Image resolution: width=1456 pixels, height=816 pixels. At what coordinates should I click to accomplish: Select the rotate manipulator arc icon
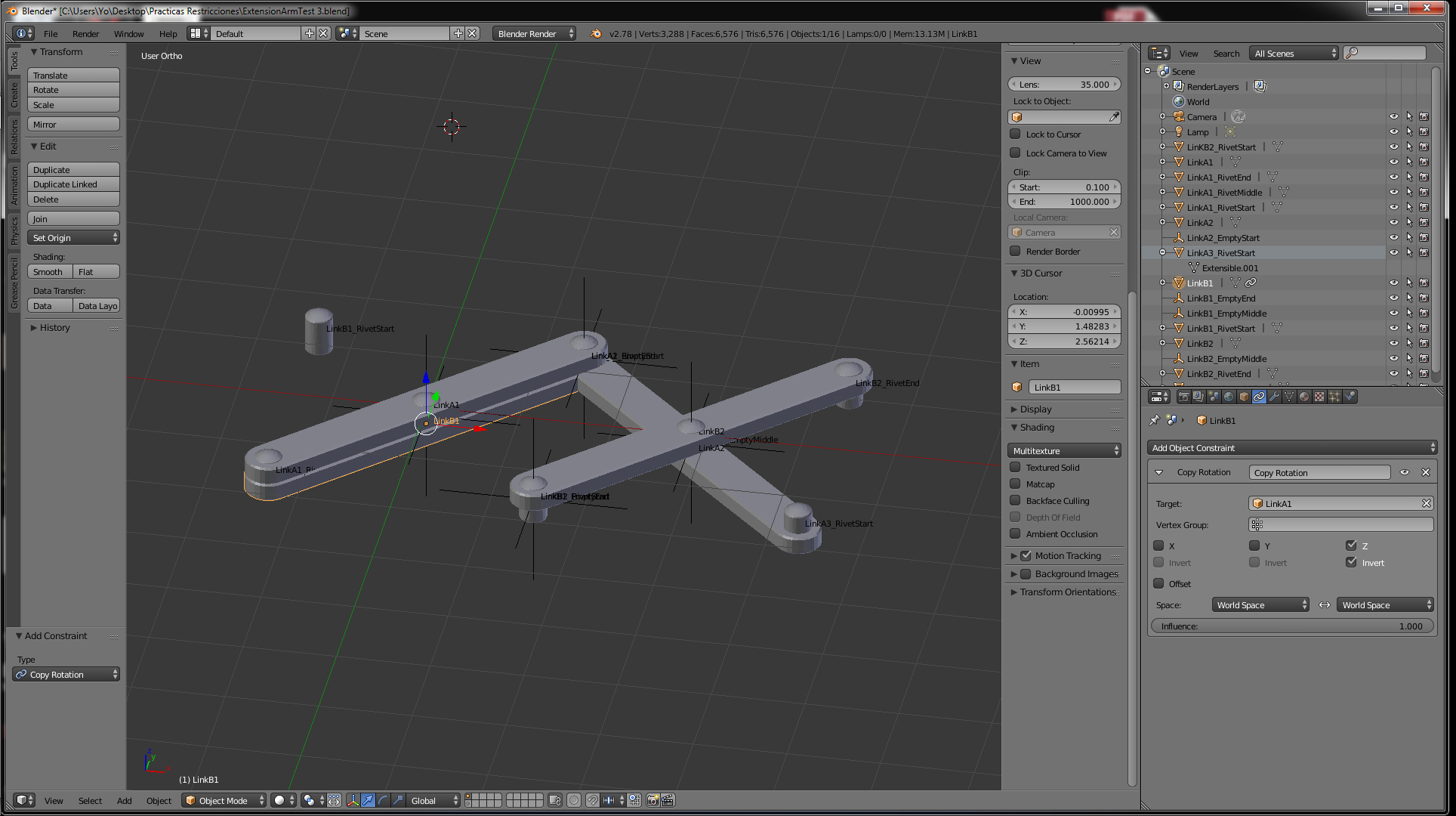coord(383,800)
